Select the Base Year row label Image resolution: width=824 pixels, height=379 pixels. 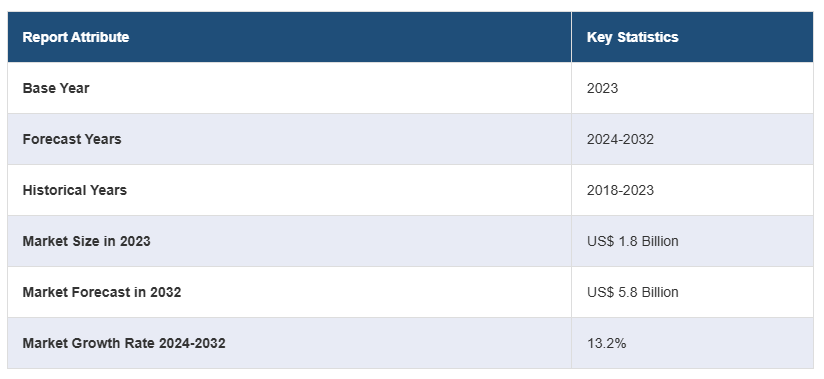pos(56,88)
